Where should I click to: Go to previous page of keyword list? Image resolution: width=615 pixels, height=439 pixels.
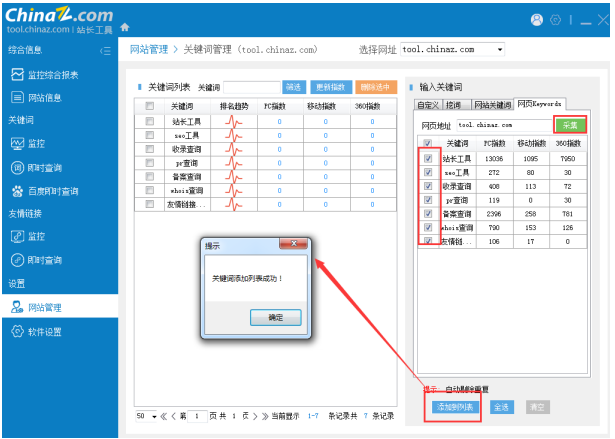(173, 416)
